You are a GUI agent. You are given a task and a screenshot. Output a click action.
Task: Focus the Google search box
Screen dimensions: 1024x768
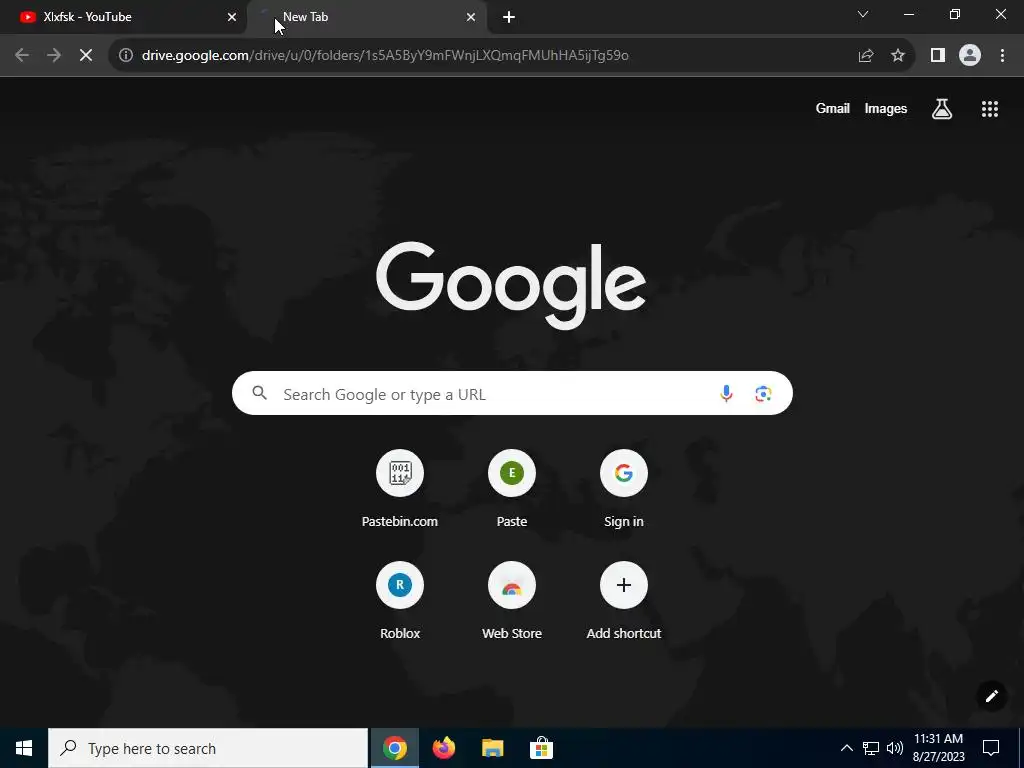tap(512, 394)
